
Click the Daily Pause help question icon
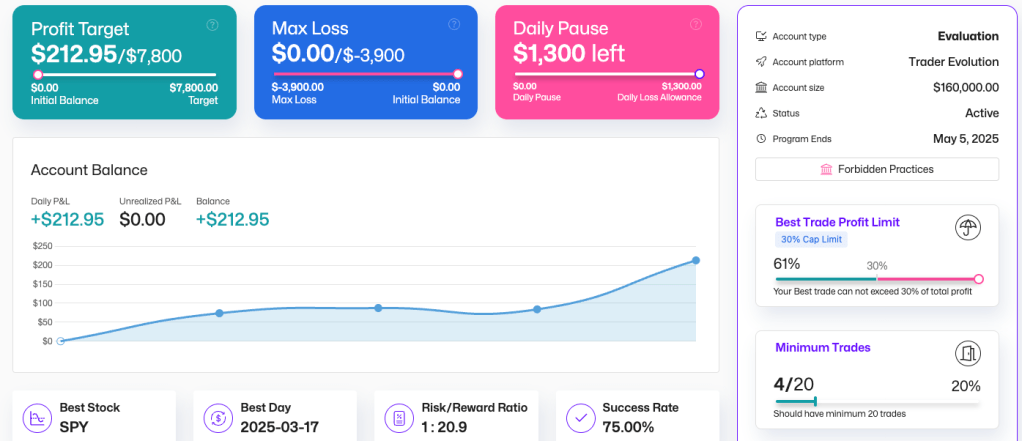coord(695,25)
